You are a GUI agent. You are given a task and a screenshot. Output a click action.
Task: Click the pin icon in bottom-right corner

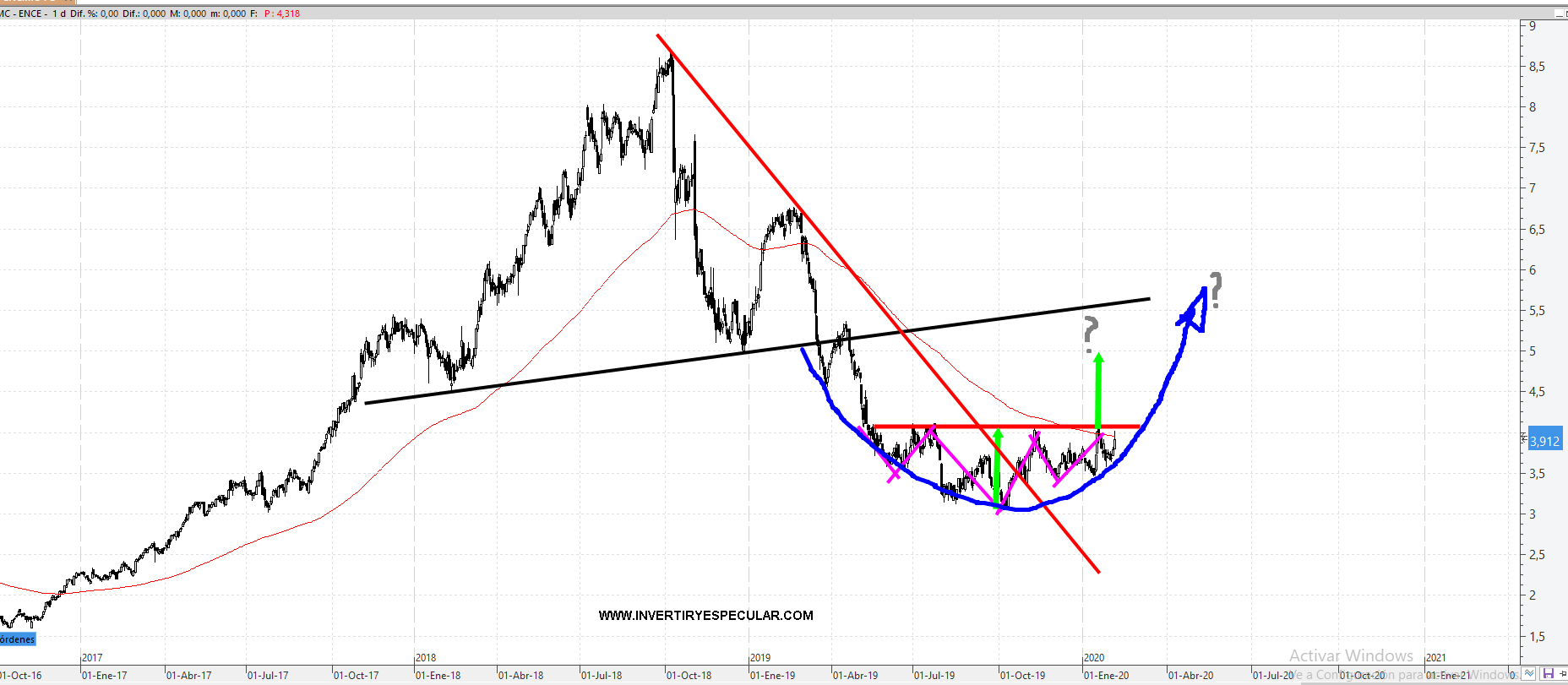pos(1562,674)
